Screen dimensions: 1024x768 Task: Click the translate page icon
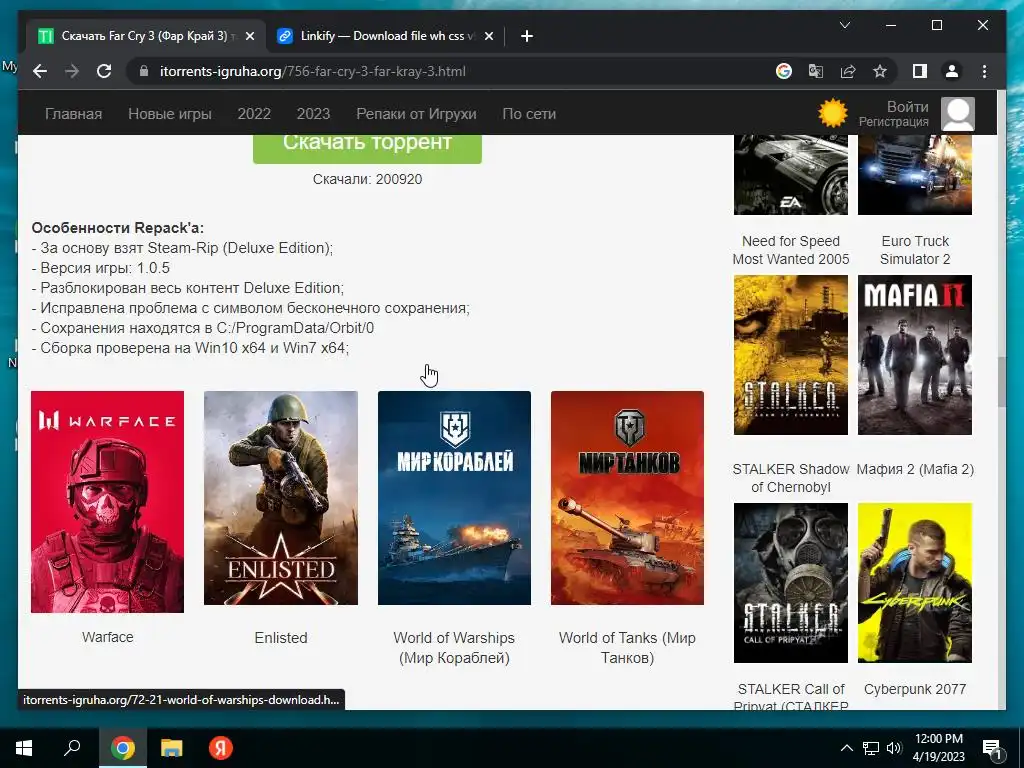tap(816, 71)
